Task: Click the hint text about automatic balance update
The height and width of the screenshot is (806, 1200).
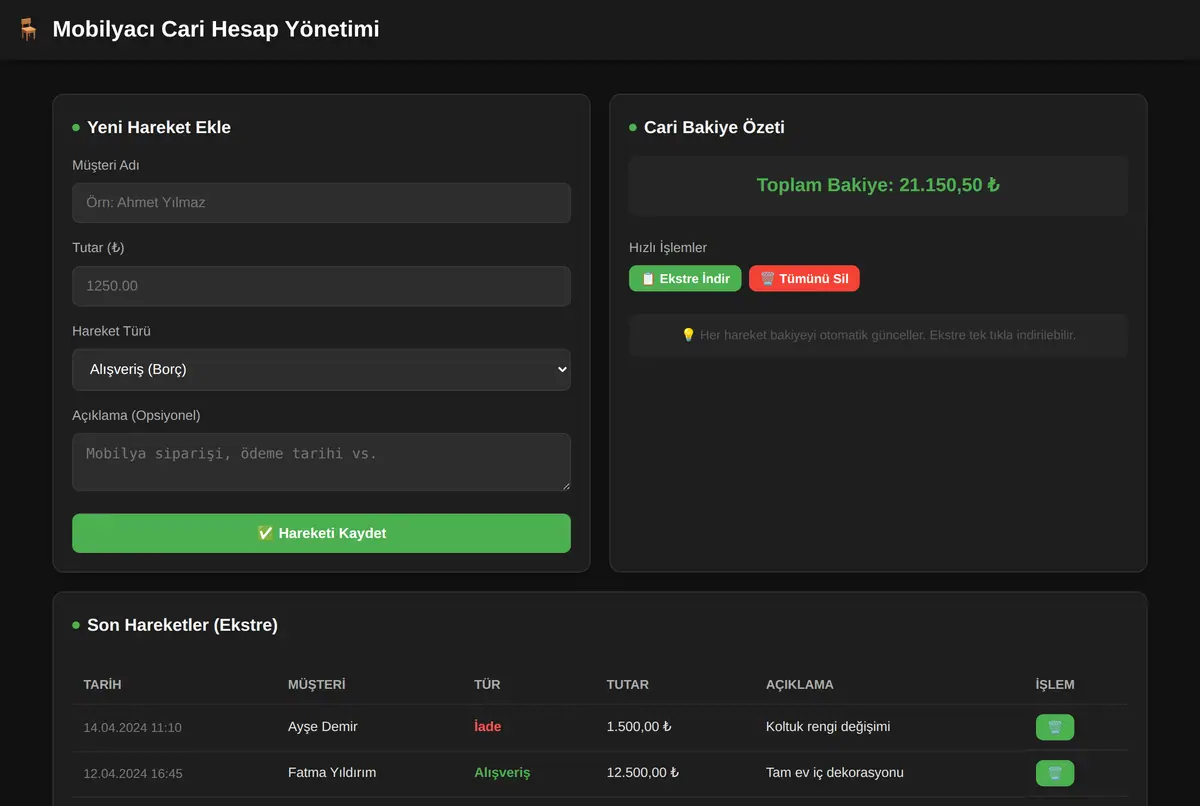Action: (x=878, y=335)
